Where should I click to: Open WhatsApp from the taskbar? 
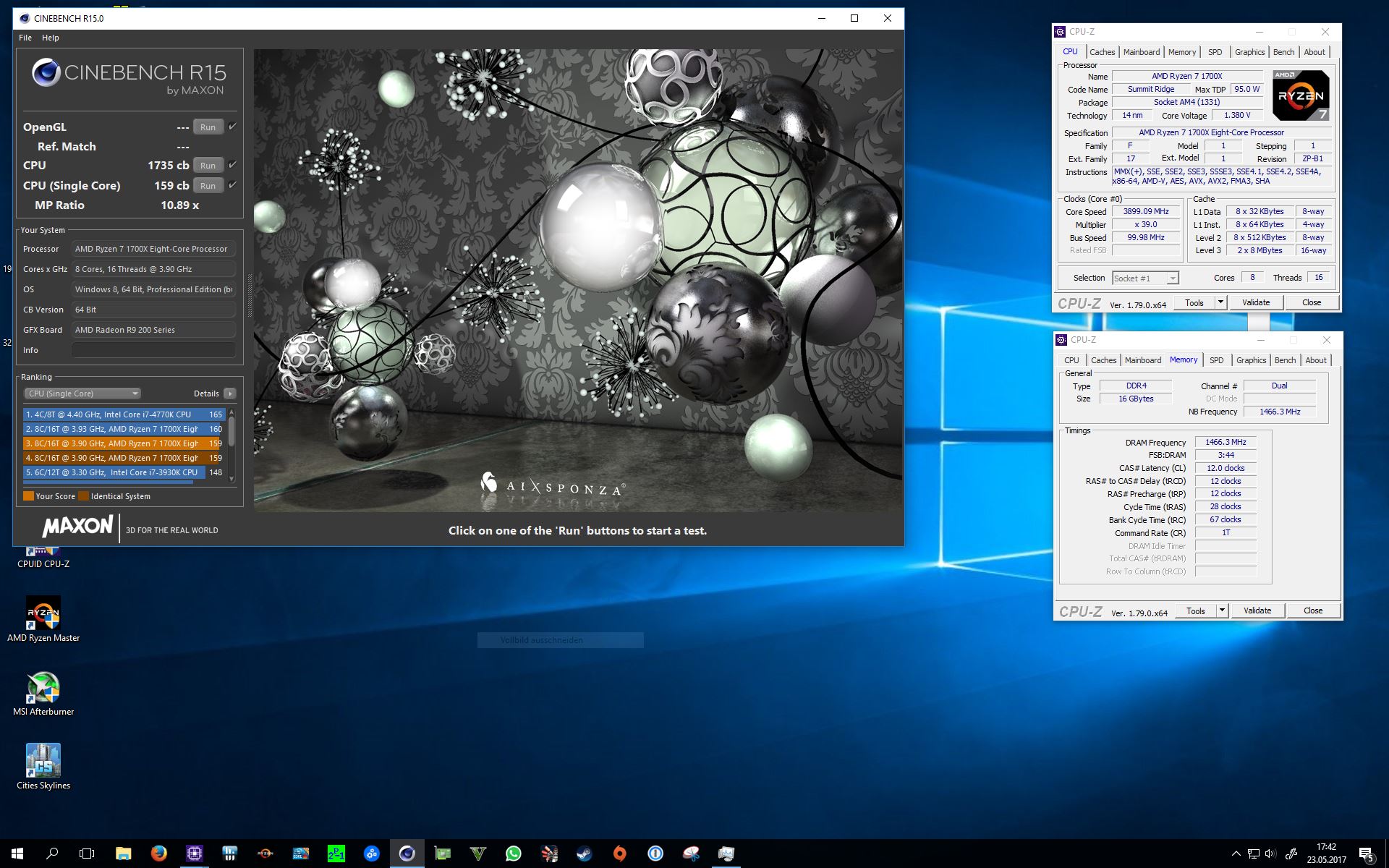514,854
